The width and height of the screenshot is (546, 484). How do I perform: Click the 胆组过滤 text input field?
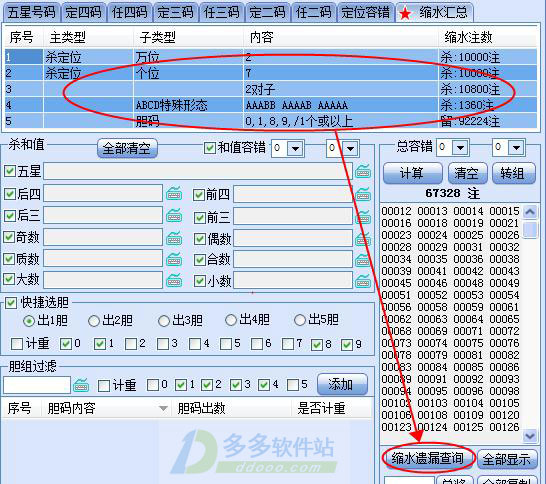pyautogui.click(x=37, y=385)
